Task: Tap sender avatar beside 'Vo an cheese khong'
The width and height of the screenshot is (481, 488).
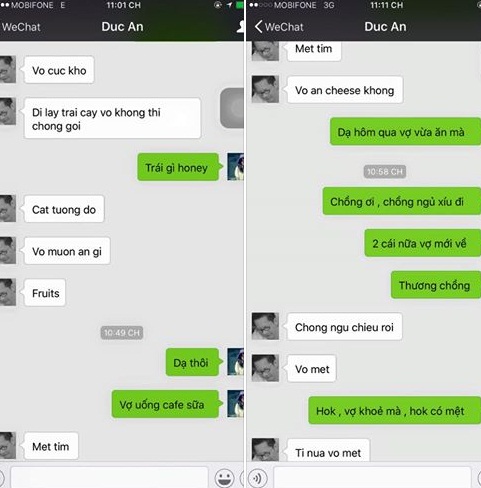Action: point(265,89)
